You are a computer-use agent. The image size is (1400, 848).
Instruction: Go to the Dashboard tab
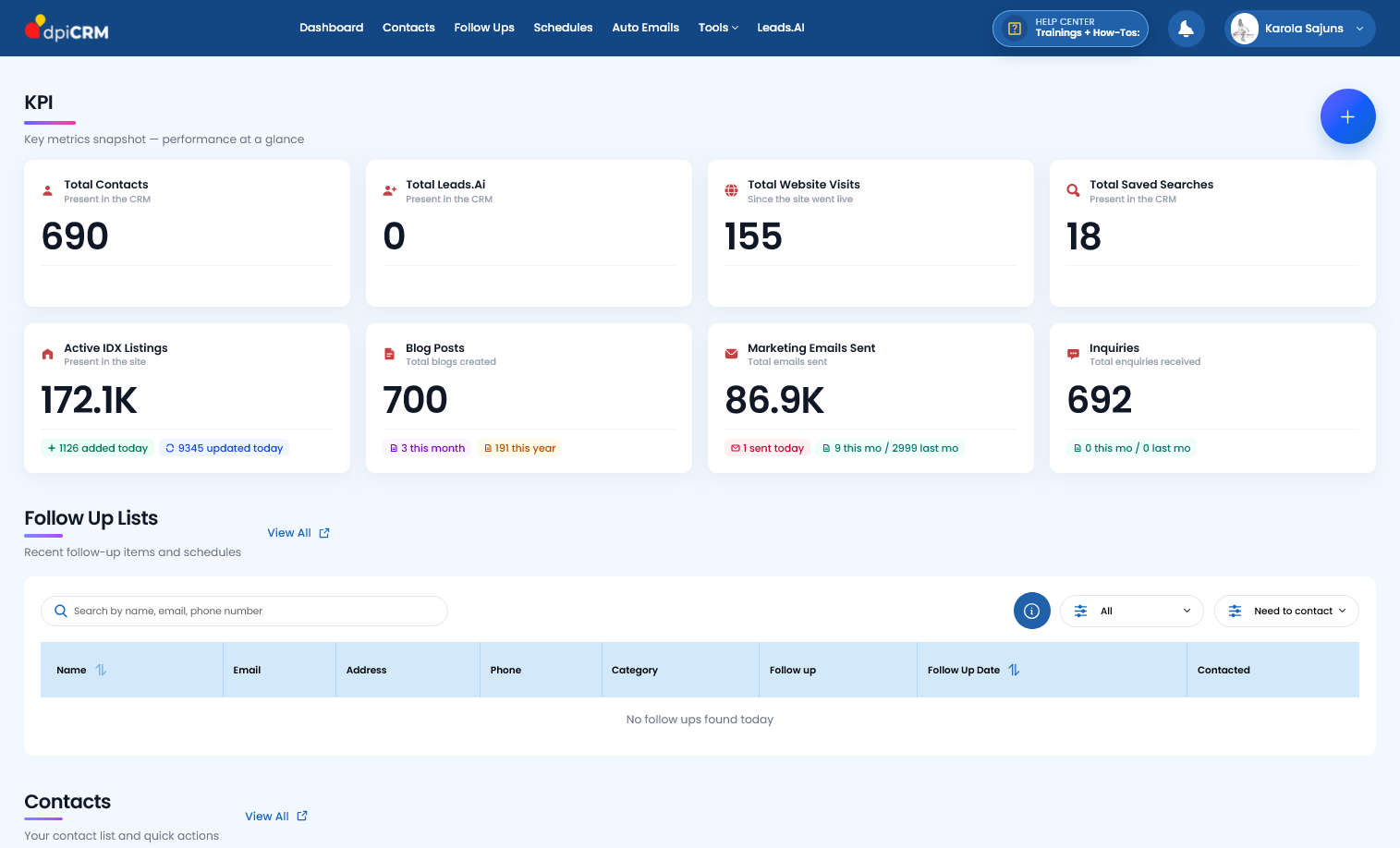click(x=331, y=28)
